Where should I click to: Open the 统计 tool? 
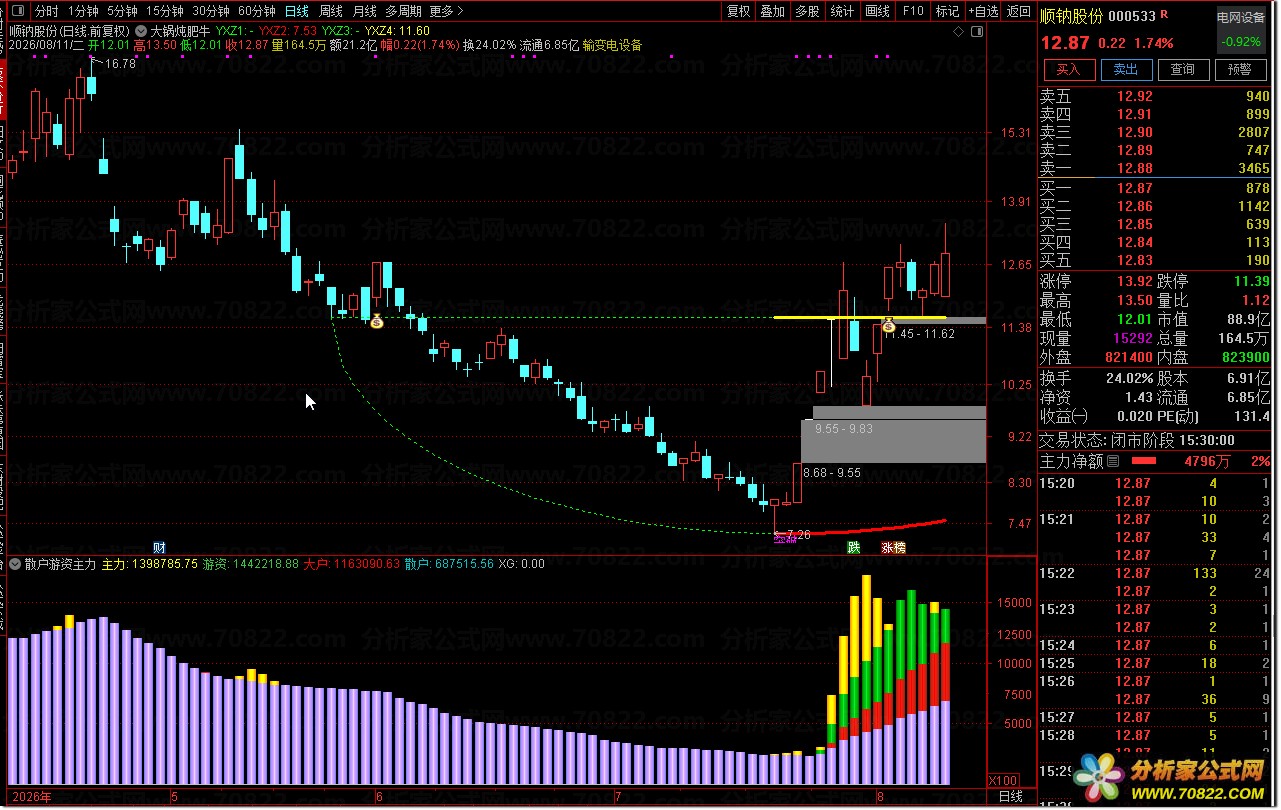point(842,12)
